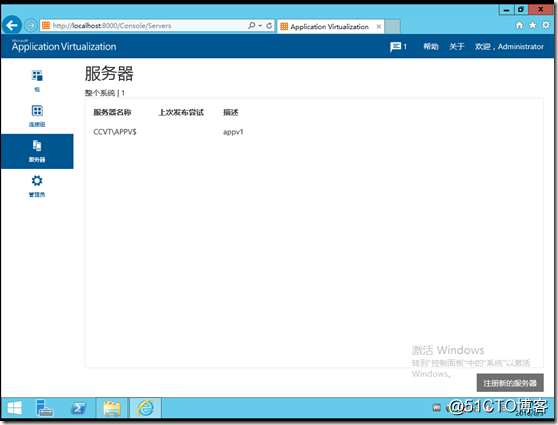Click the 注册新的服务器 button
Image resolution: width=558 pixels, height=425 pixels.
(x=510, y=383)
